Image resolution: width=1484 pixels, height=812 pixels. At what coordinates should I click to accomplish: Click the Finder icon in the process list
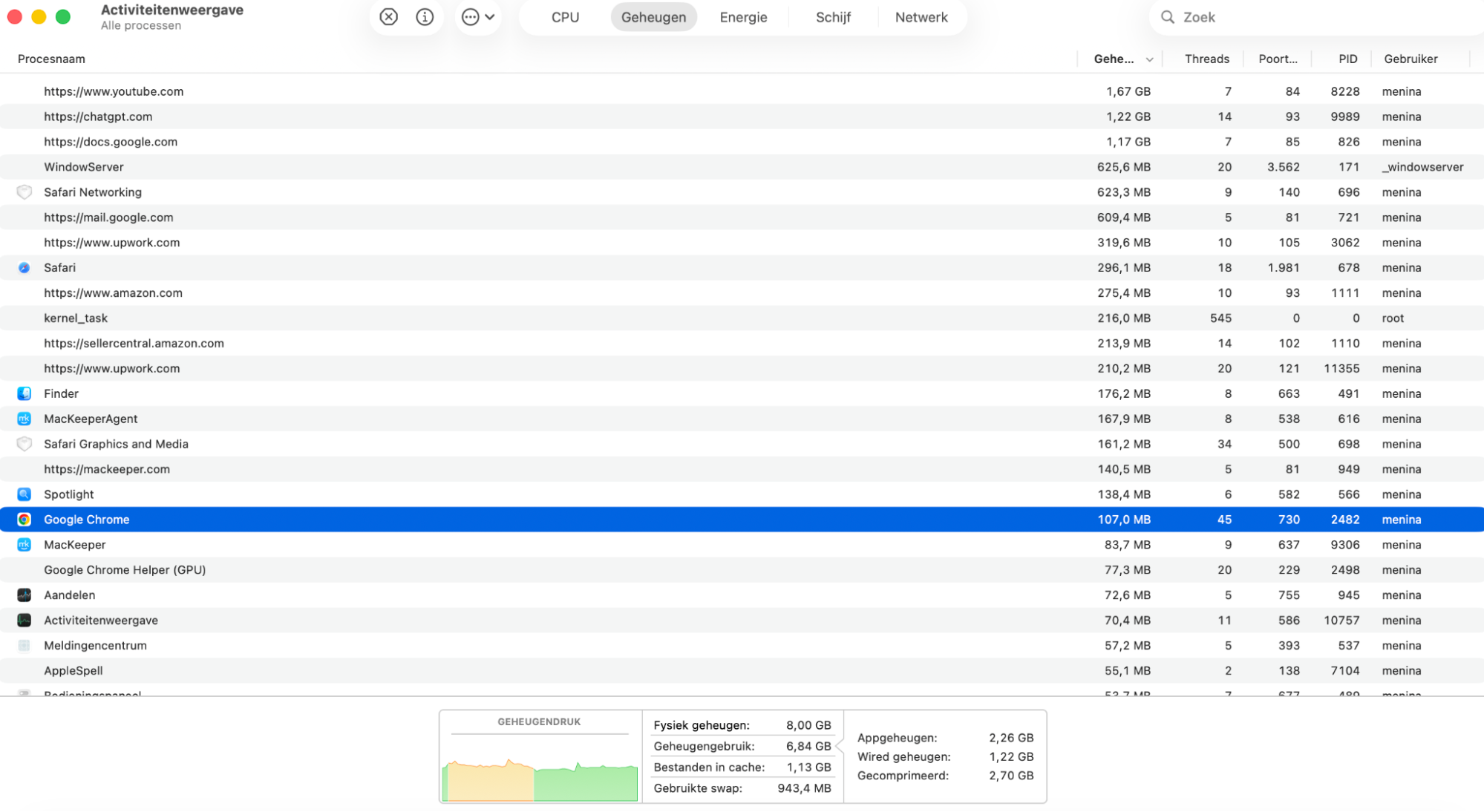point(24,393)
